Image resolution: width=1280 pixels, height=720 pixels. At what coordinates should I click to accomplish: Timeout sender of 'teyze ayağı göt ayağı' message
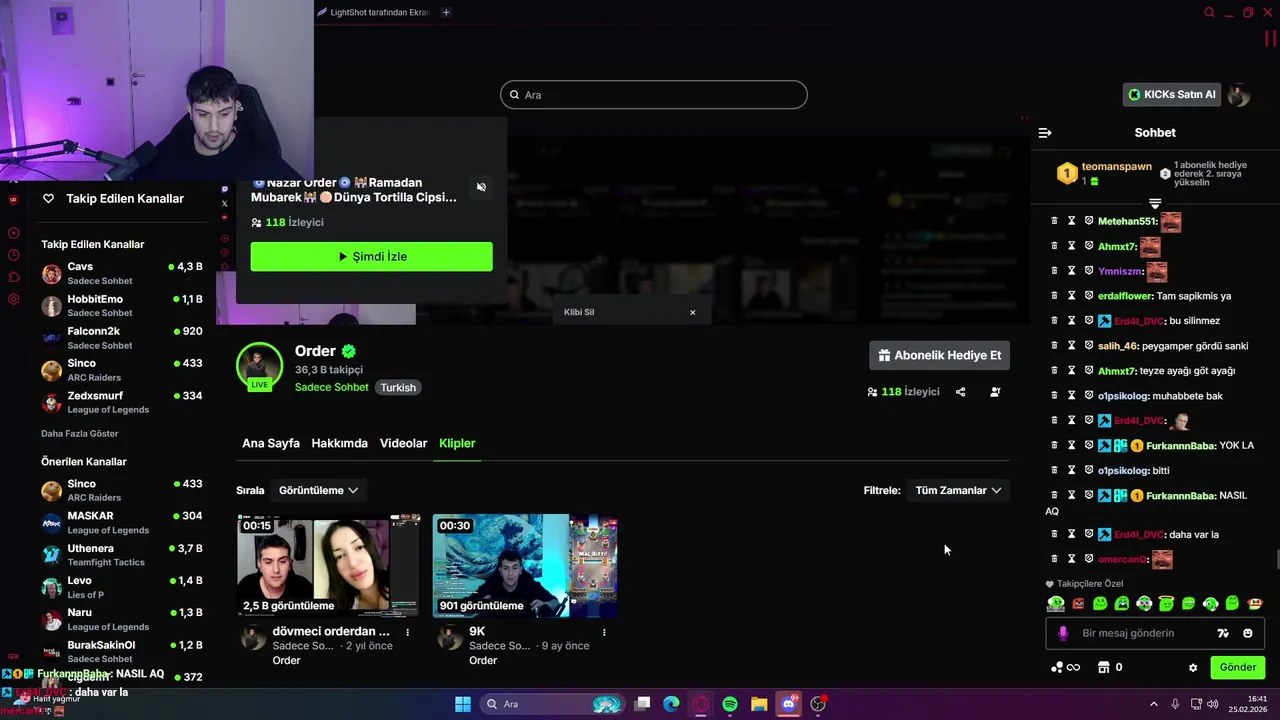point(1071,371)
